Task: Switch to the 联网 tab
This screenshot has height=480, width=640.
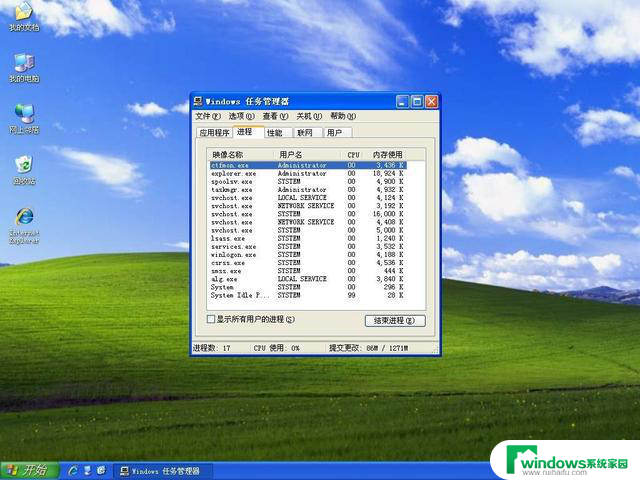Action: (308, 133)
